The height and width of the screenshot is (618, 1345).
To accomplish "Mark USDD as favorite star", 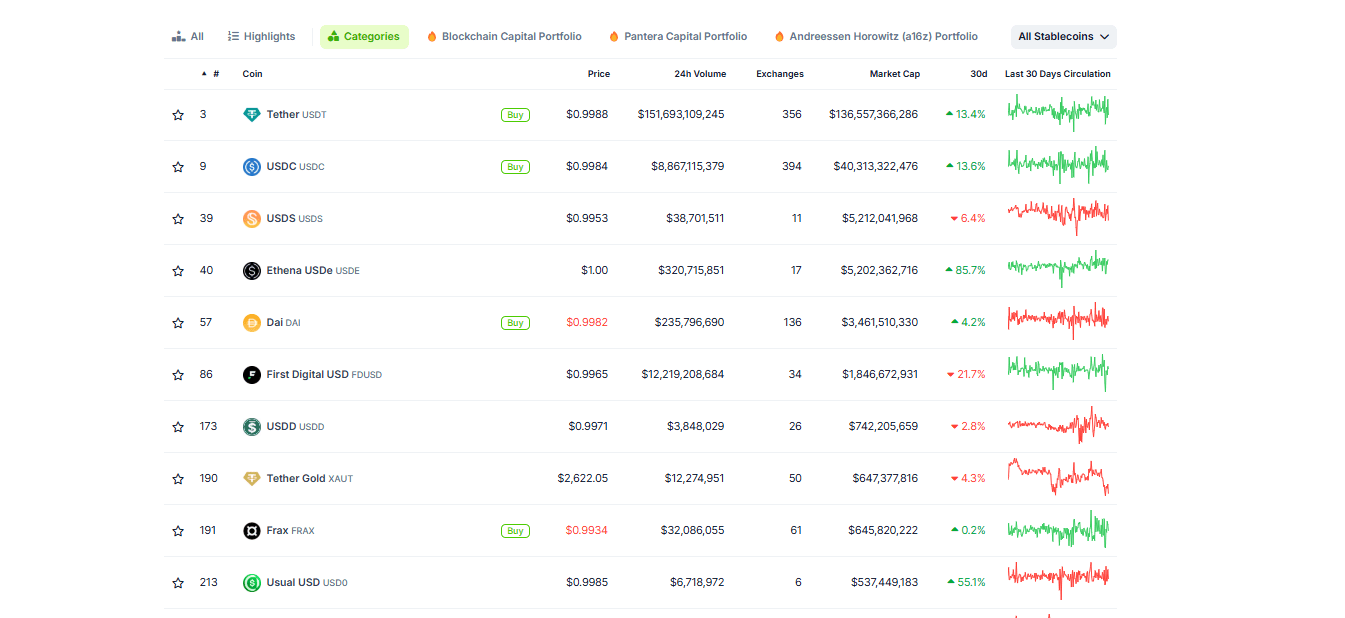I will pyautogui.click(x=178, y=427).
